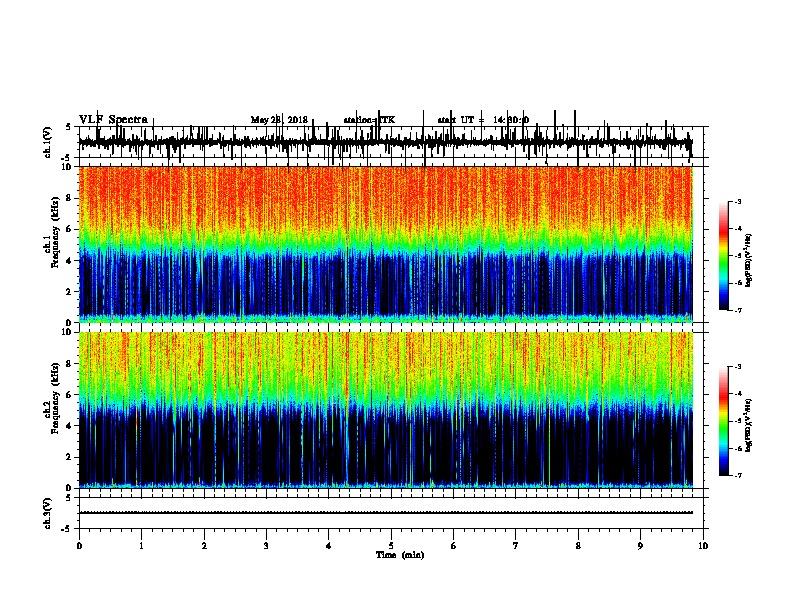Click time axis tick label 5
This screenshot has width=792, height=612.
point(391,546)
